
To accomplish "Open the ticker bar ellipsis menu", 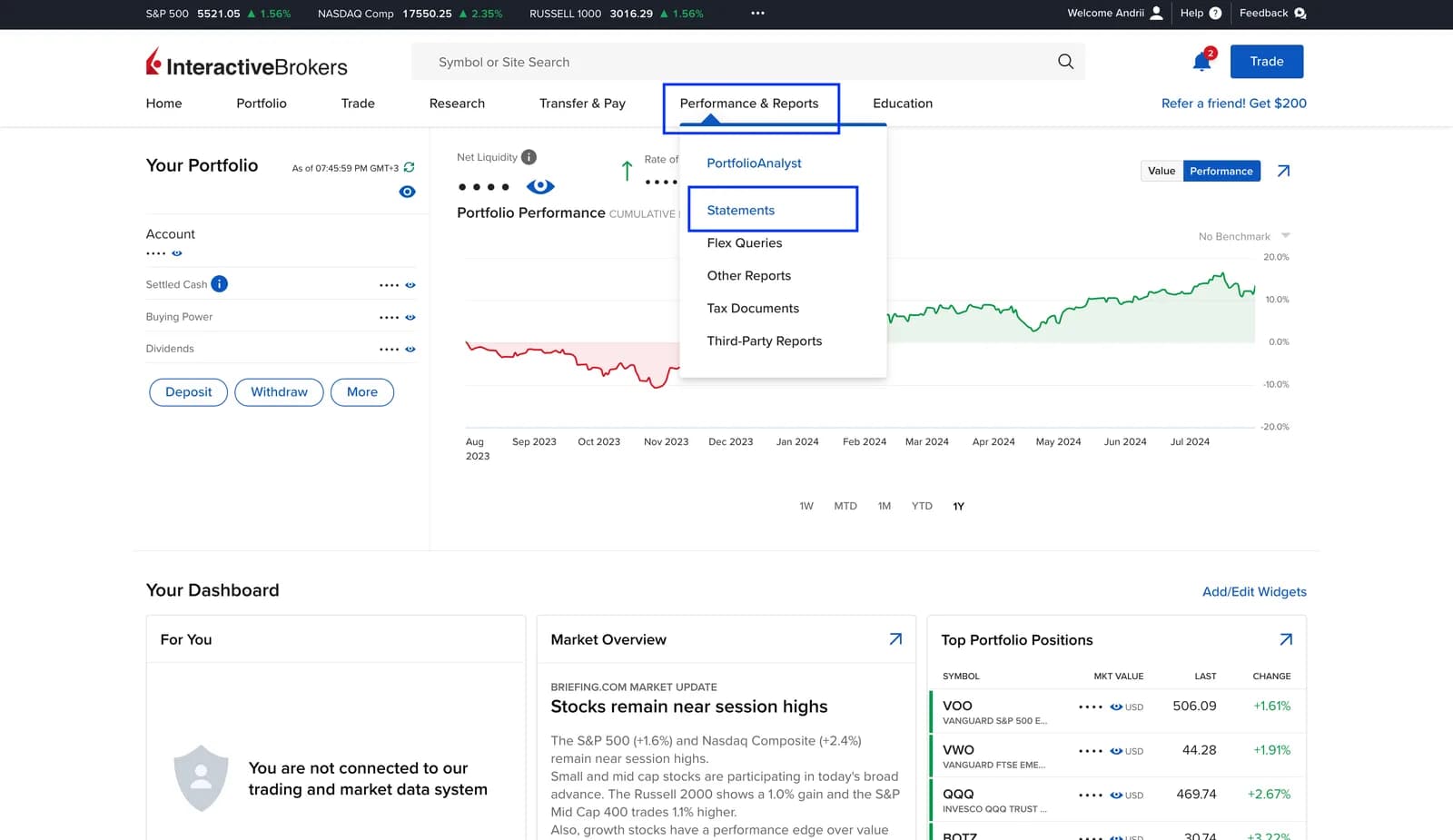I will click(757, 14).
